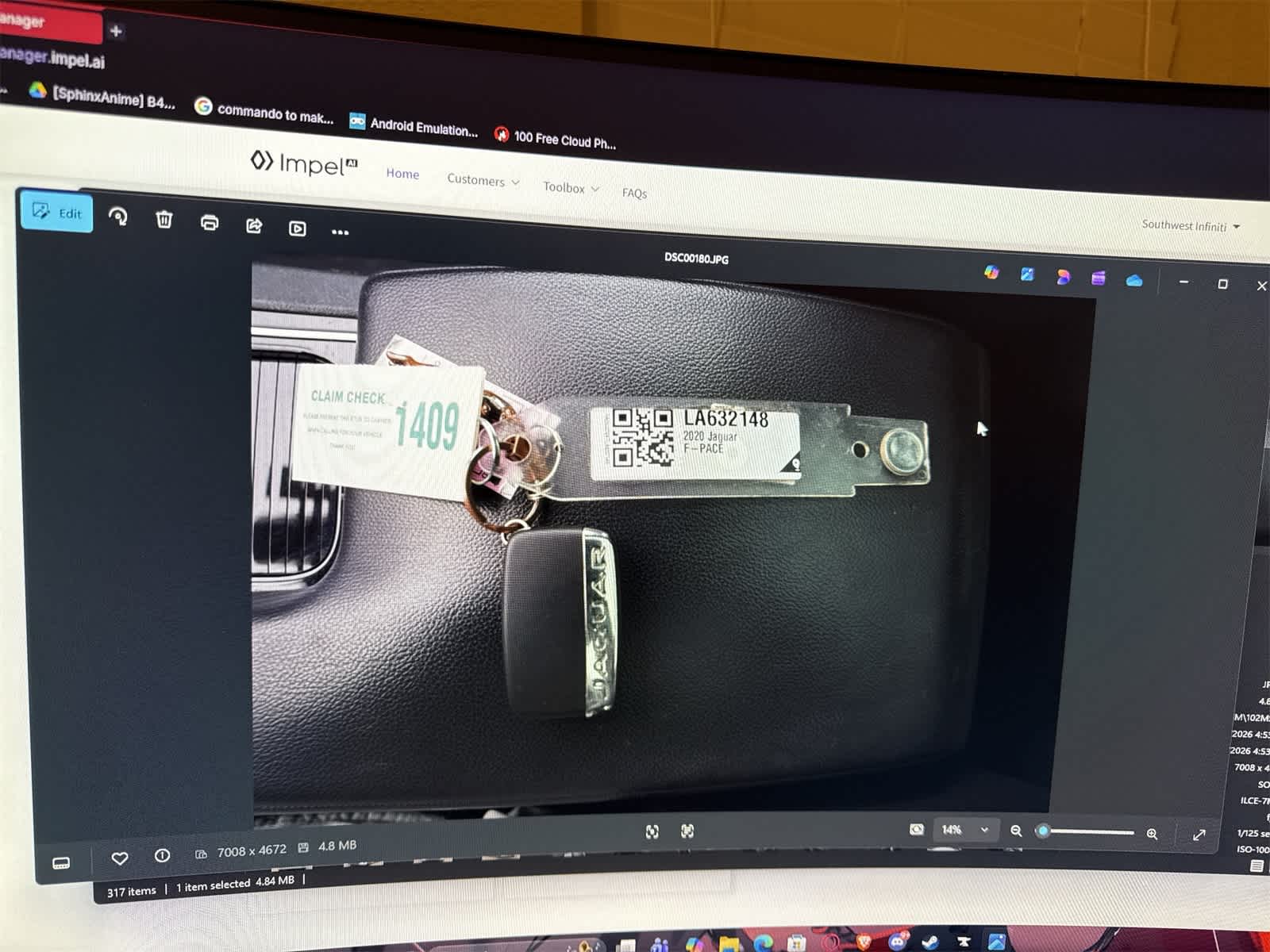Image resolution: width=1270 pixels, height=952 pixels.
Task: Click the zoom out magnifier icon
Action: (x=1016, y=831)
